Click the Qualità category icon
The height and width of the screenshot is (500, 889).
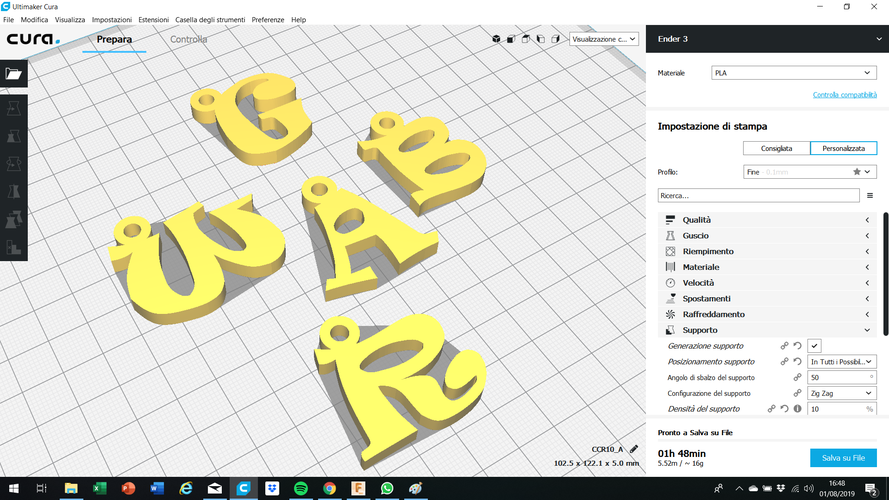point(670,220)
